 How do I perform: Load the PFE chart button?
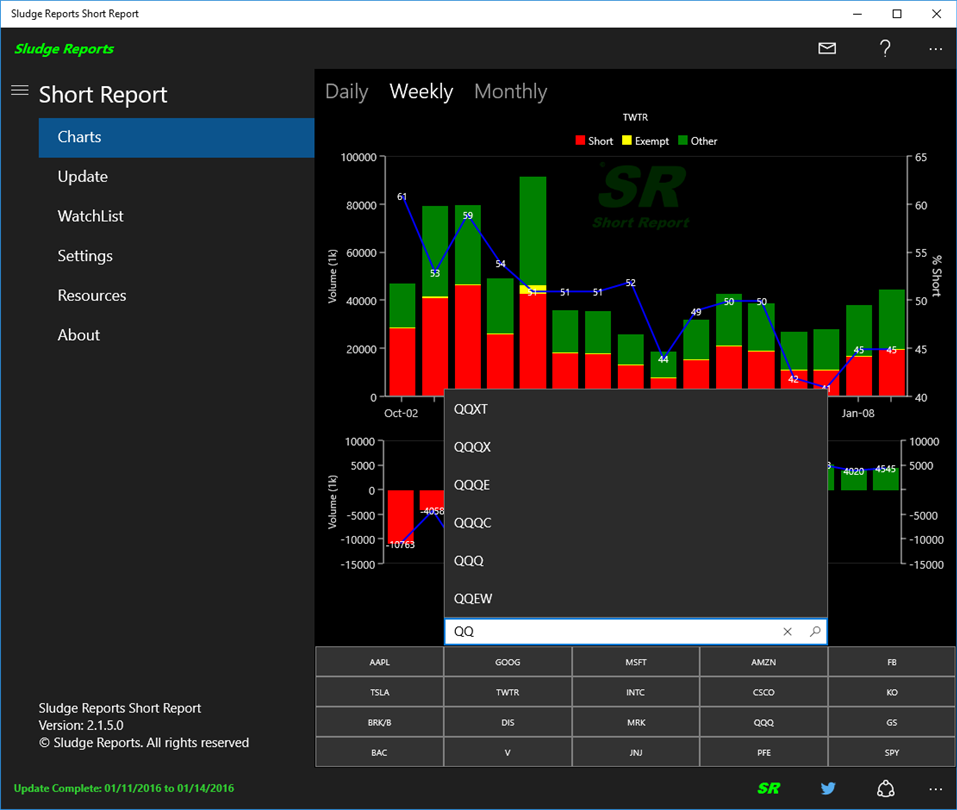tap(764, 753)
